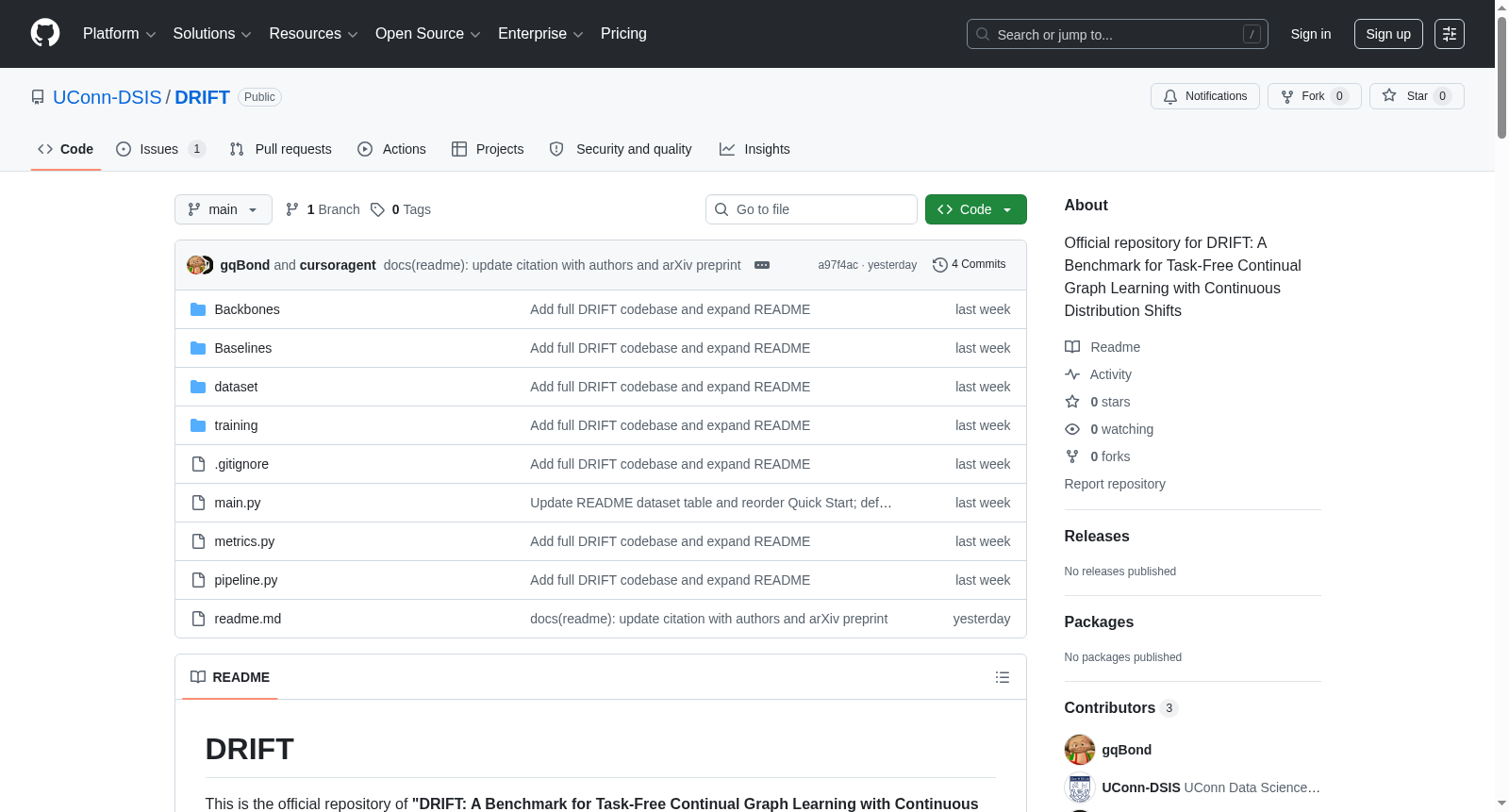Viewport: 1509px width, 812px height.
Task: Expand the green Code clone dropdown
Action: 976,209
